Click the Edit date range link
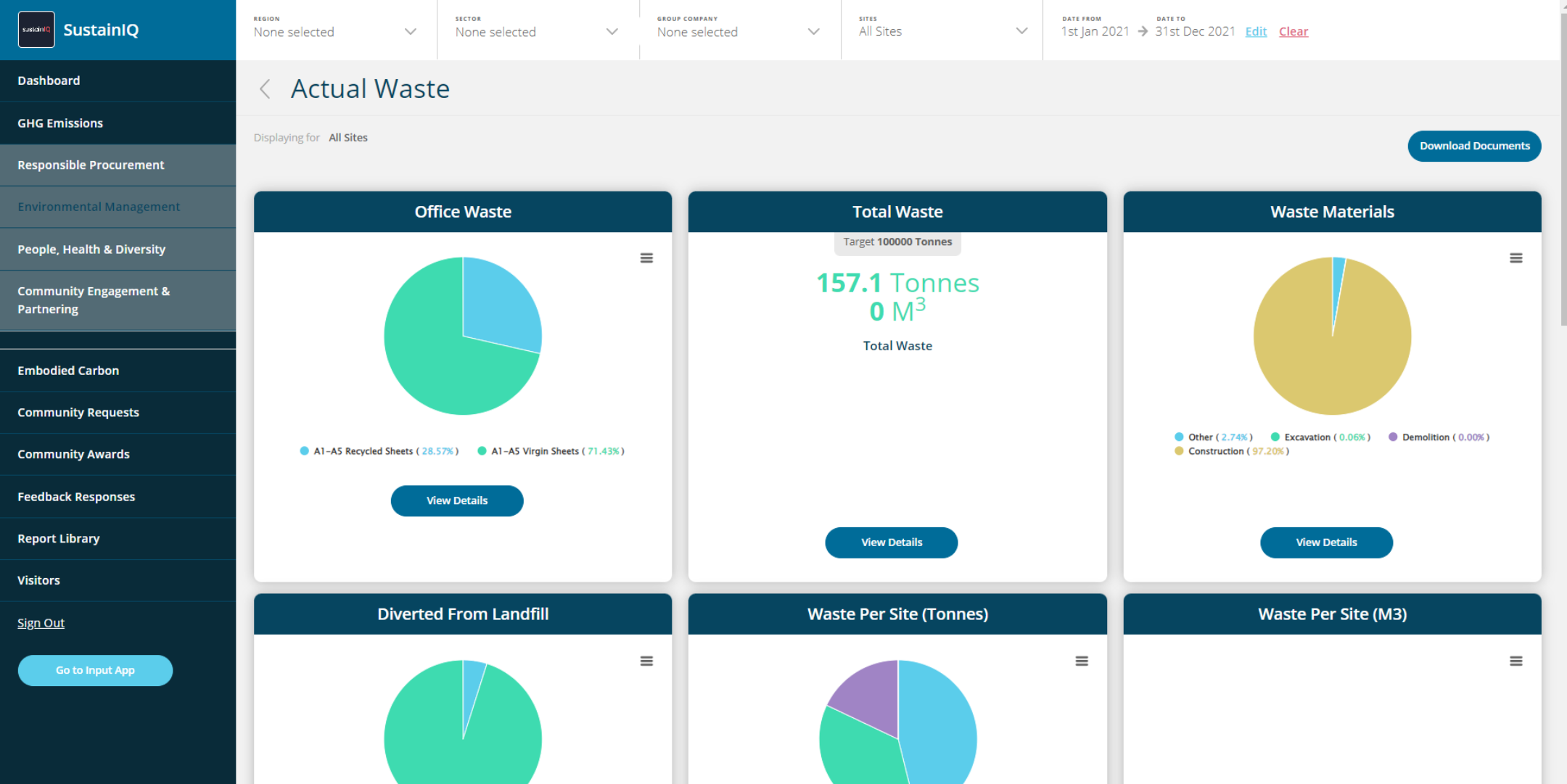The width and height of the screenshot is (1567, 784). tap(1256, 31)
